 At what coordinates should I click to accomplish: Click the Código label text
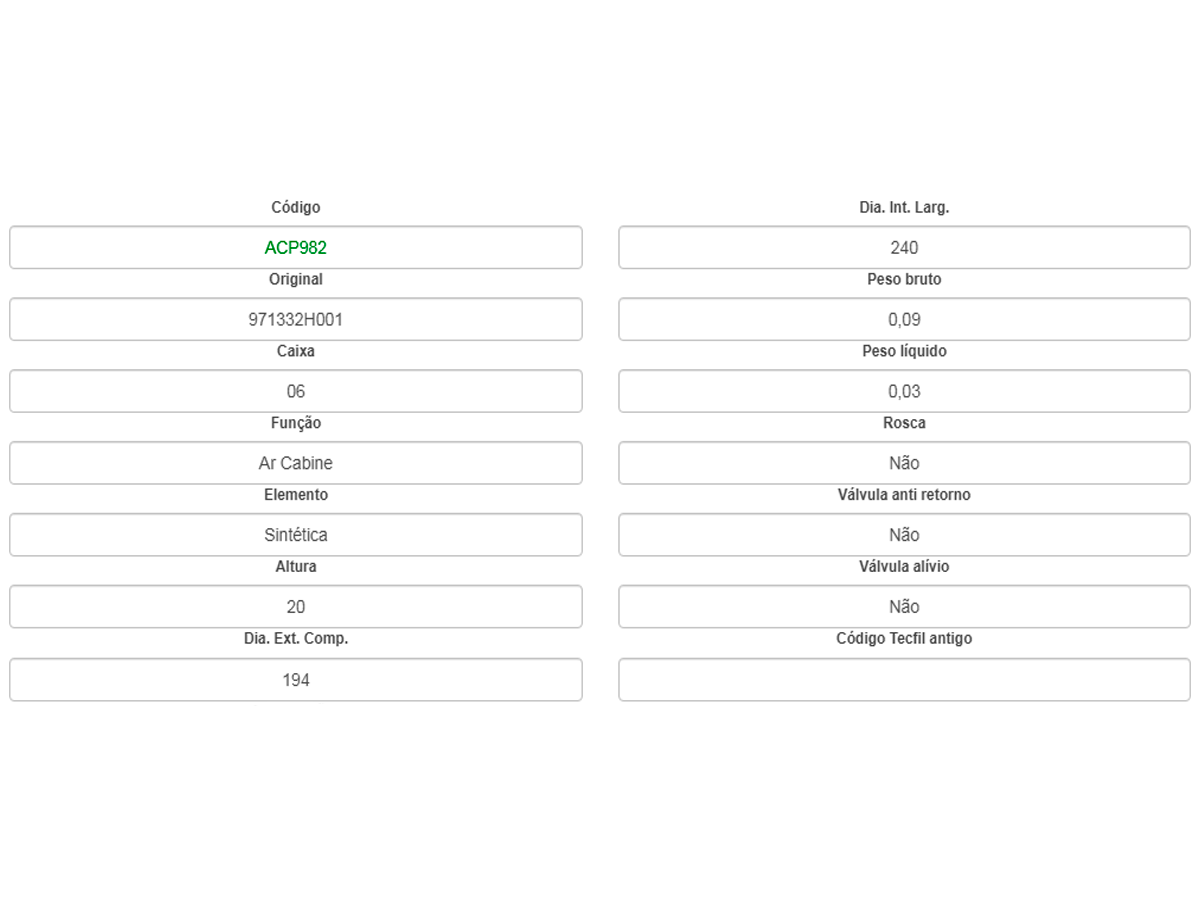(296, 208)
